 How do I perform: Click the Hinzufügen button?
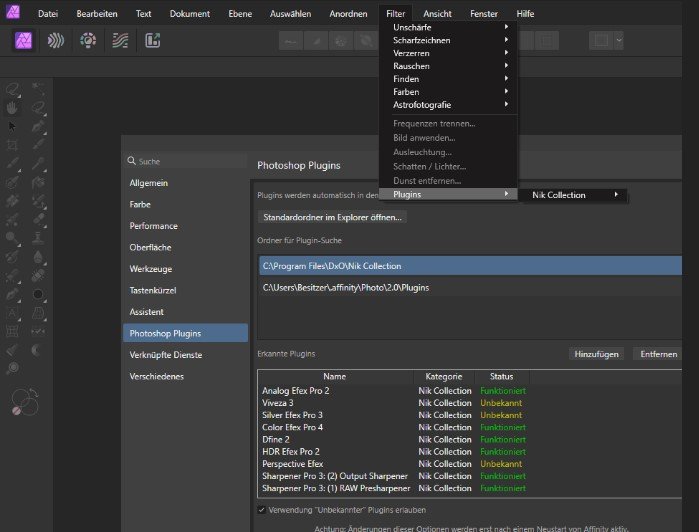(x=596, y=354)
